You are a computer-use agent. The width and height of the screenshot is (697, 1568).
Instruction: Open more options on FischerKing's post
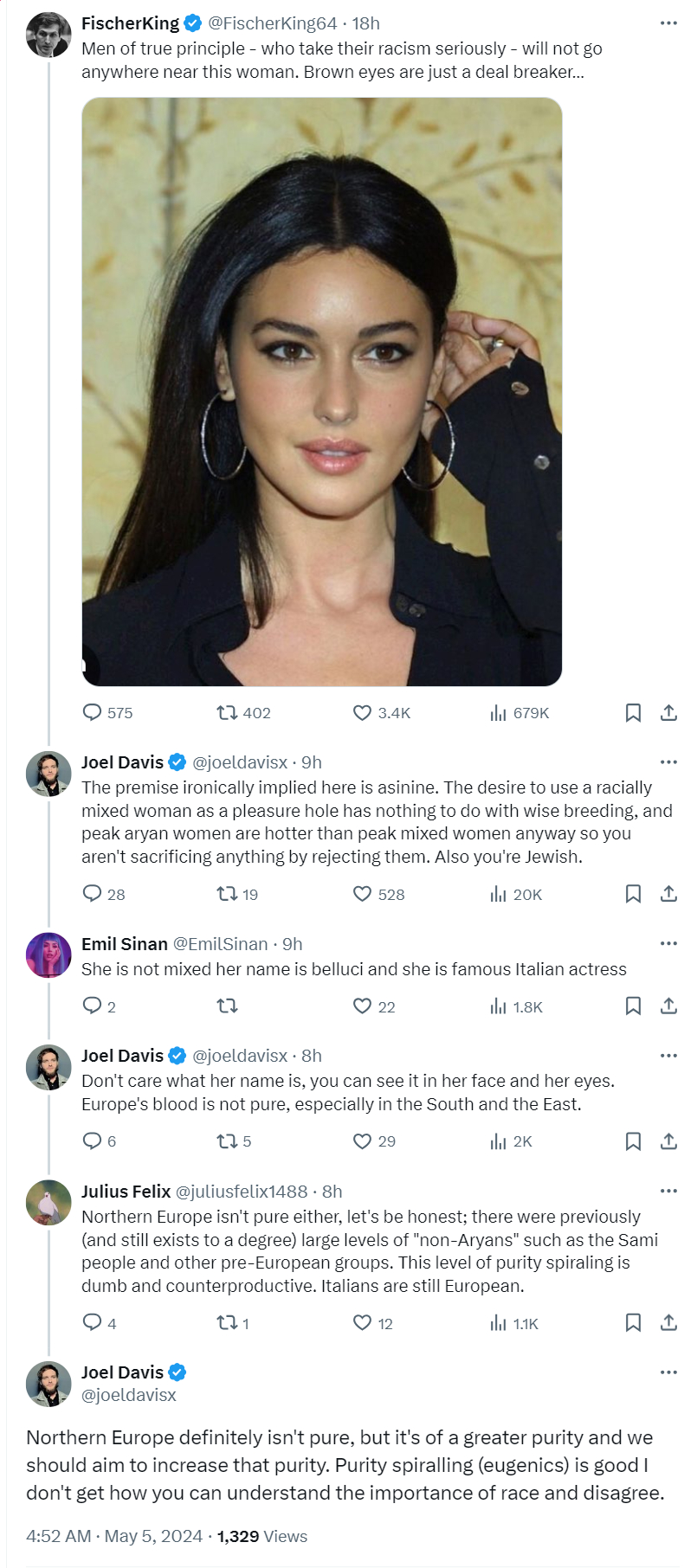click(668, 23)
